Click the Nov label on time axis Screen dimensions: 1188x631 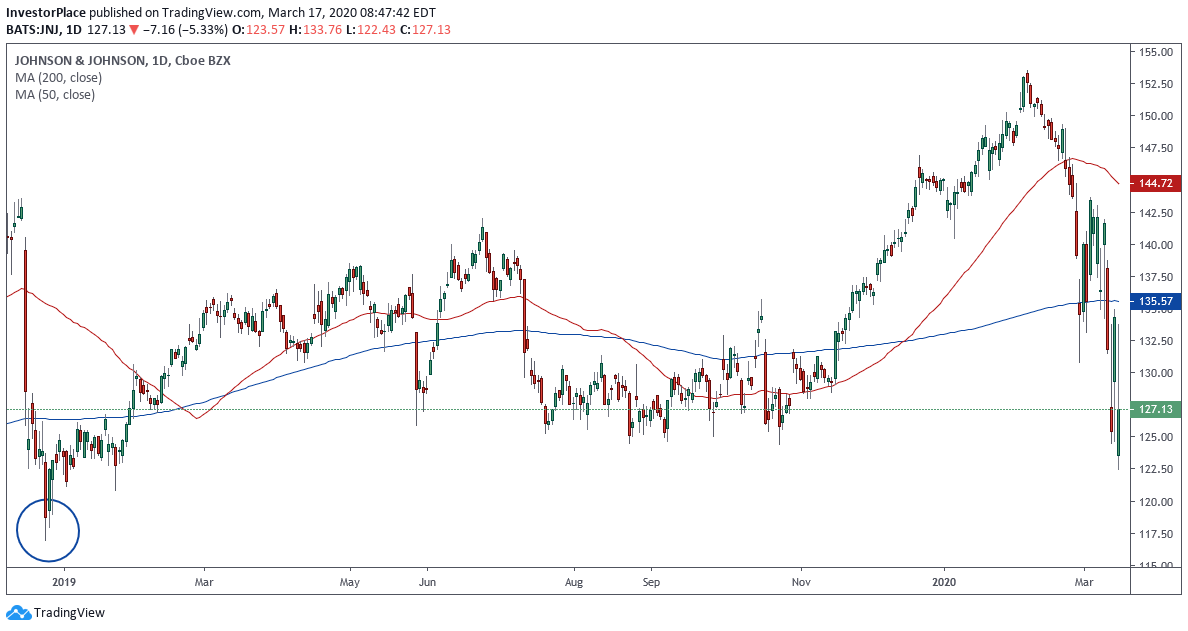[x=801, y=583]
